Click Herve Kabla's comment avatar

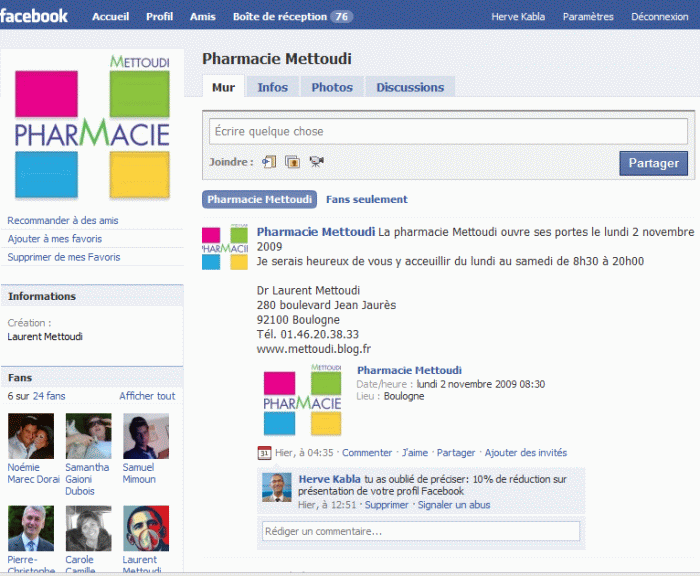point(276,487)
